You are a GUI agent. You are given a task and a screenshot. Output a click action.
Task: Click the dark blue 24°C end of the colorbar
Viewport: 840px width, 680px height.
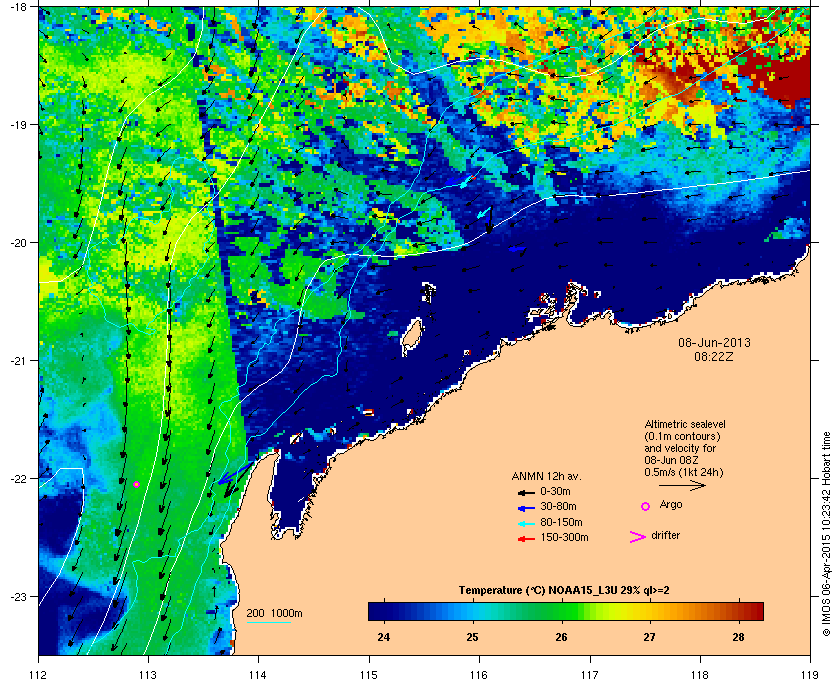377,611
